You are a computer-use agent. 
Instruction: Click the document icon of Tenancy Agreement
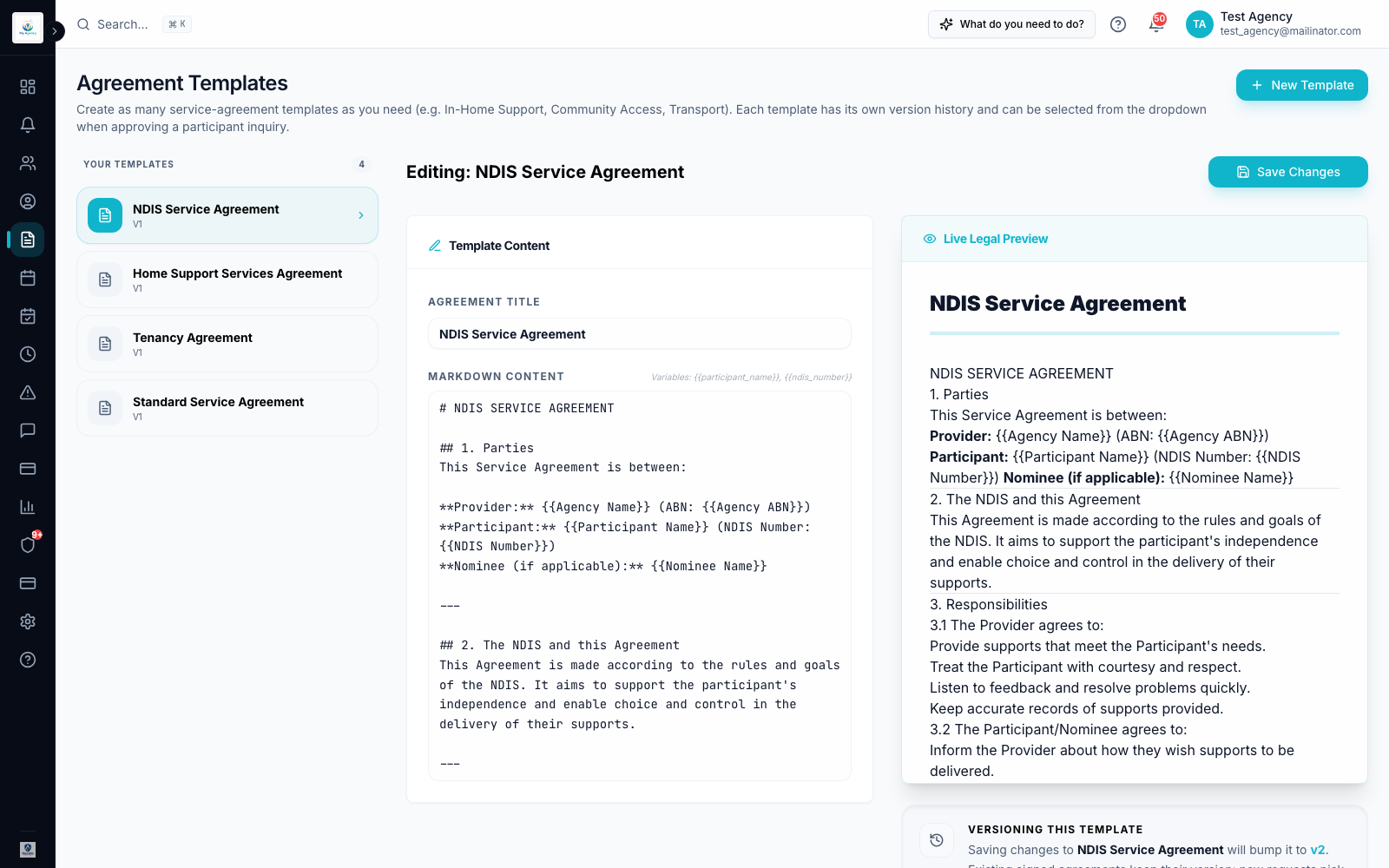(105, 344)
